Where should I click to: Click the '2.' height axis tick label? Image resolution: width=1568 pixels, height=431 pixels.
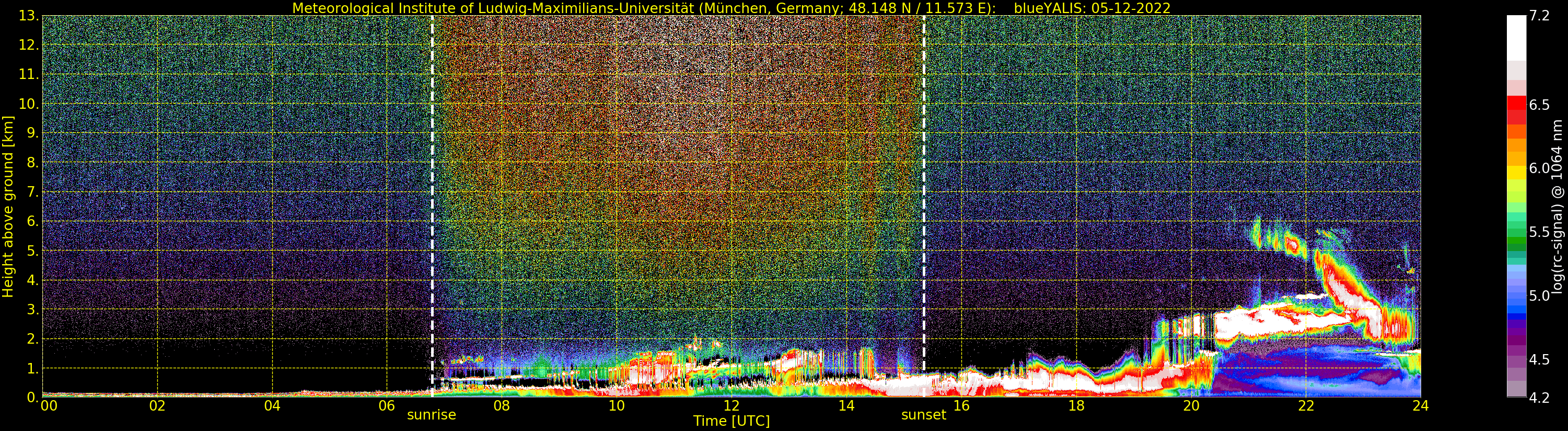click(32, 339)
